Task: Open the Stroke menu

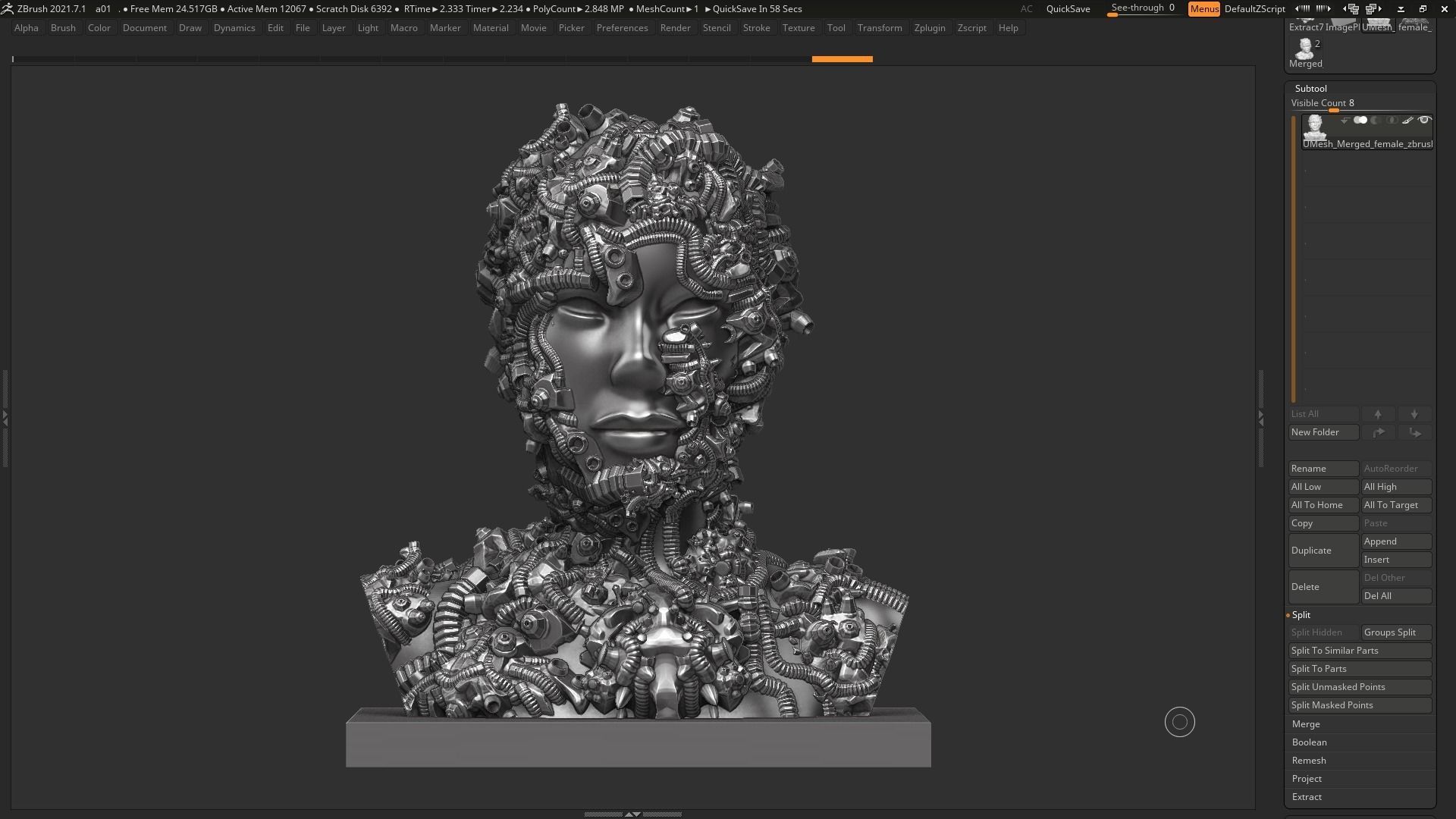Action: tap(756, 28)
